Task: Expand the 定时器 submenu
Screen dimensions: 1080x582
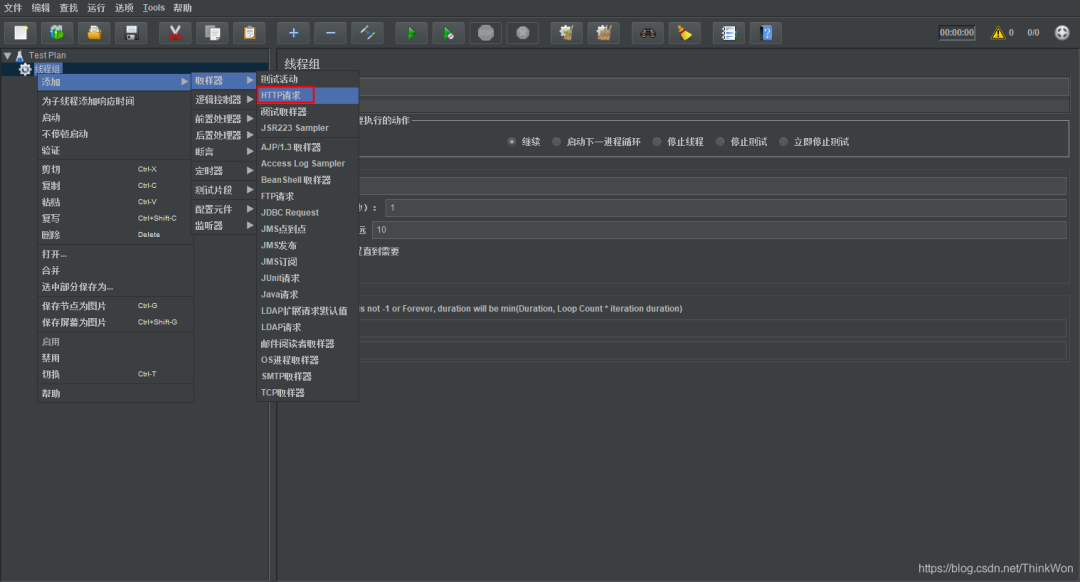Action: pyautogui.click(x=224, y=171)
